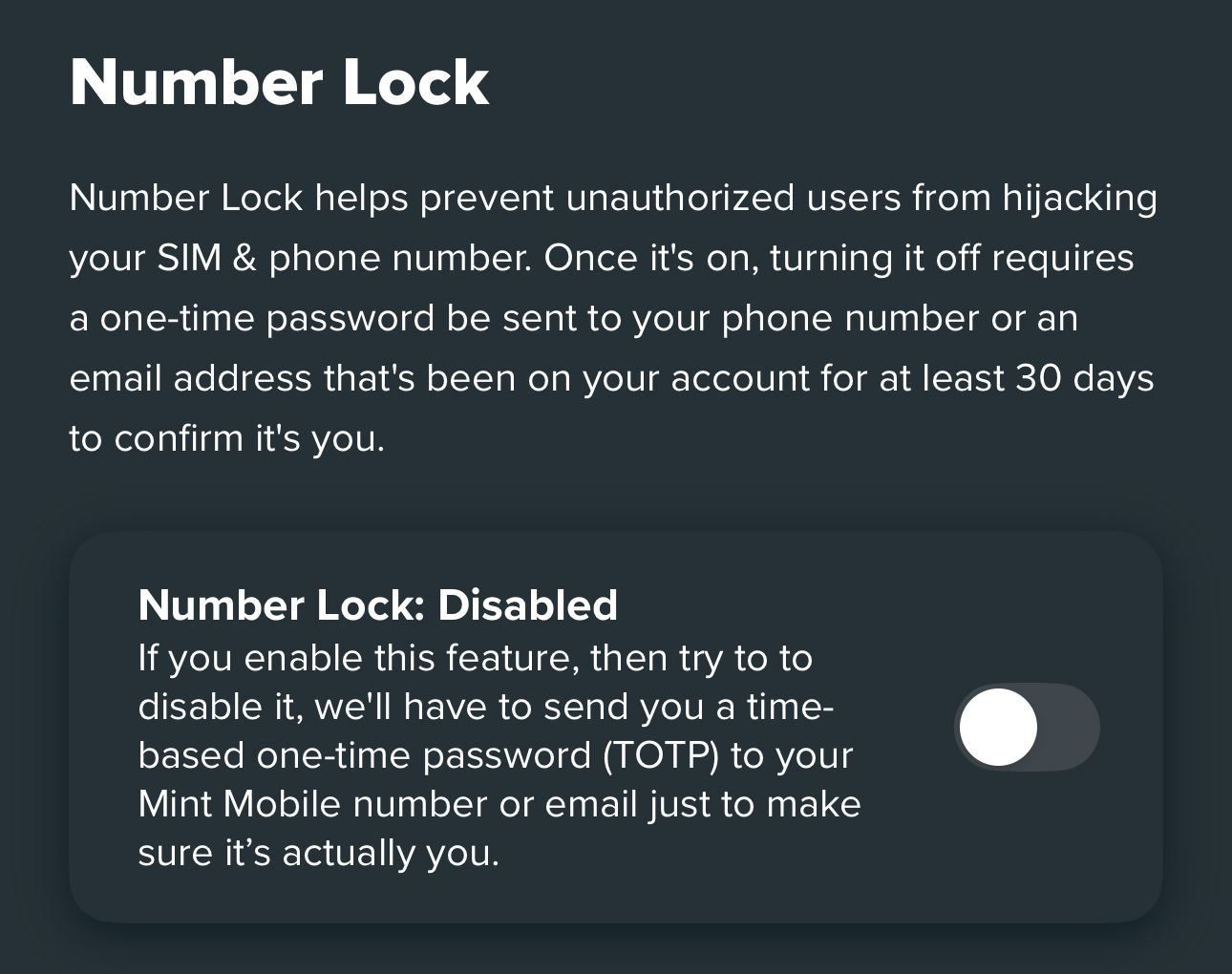1232x974 pixels.
Task: Select the word "Disabled" in the card title
Action: (528, 604)
